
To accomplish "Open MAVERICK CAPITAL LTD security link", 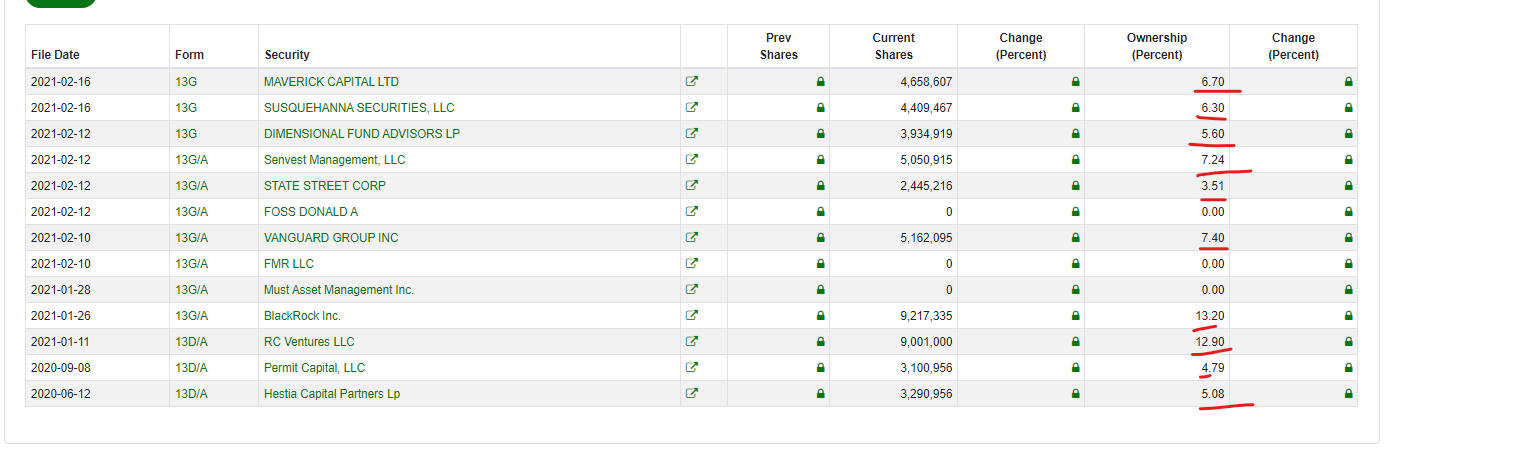I will 331,82.
